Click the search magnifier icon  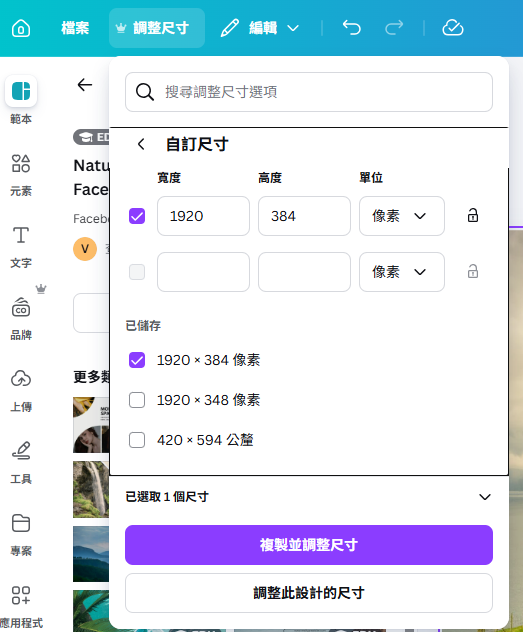[145, 92]
